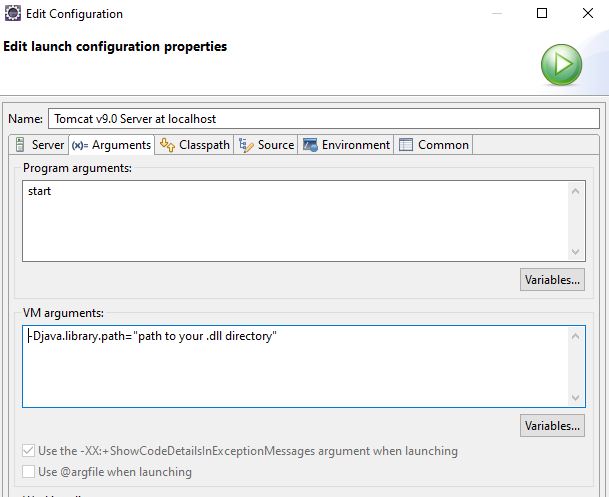Click inside the Program arguments text area
609x497 pixels.
point(296,221)
